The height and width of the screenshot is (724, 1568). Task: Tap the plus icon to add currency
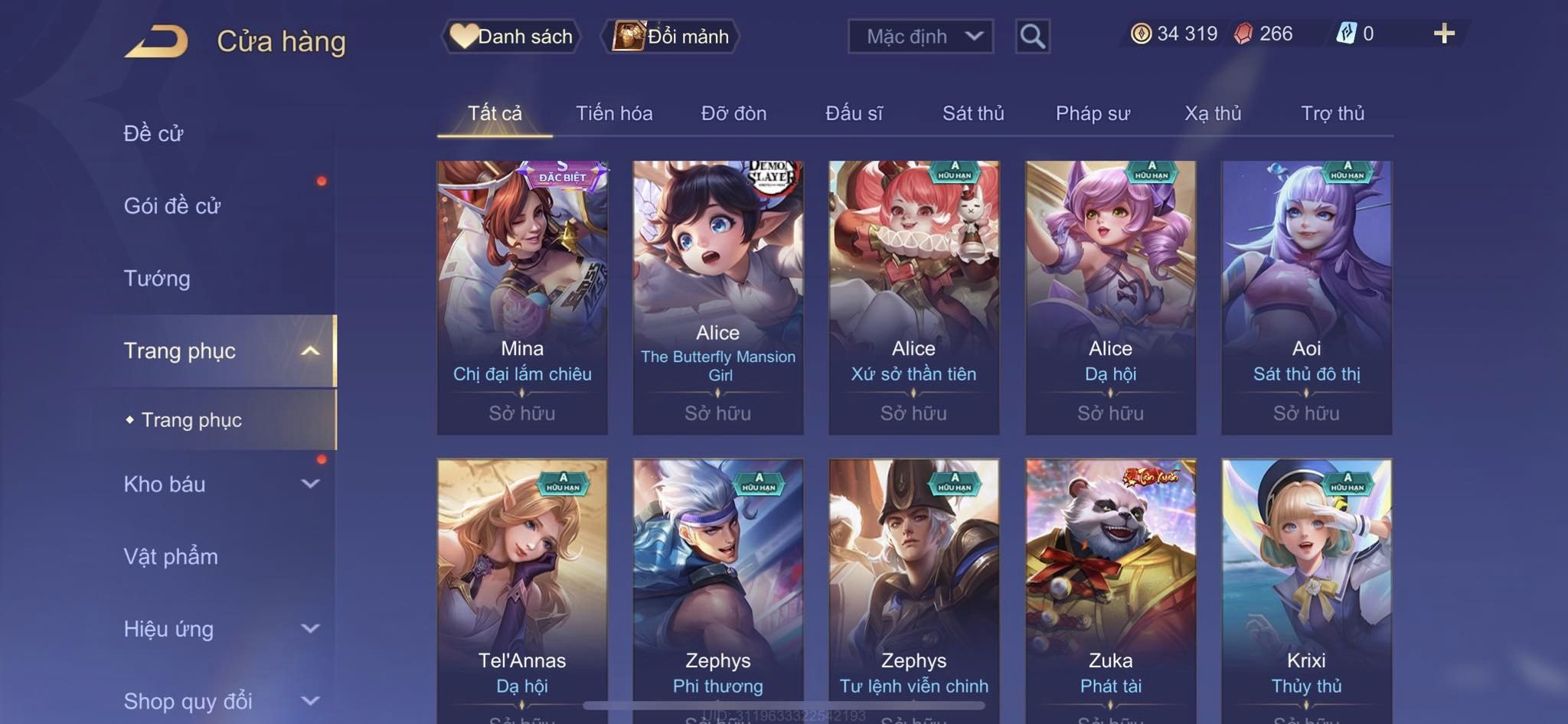(1444, 34)
